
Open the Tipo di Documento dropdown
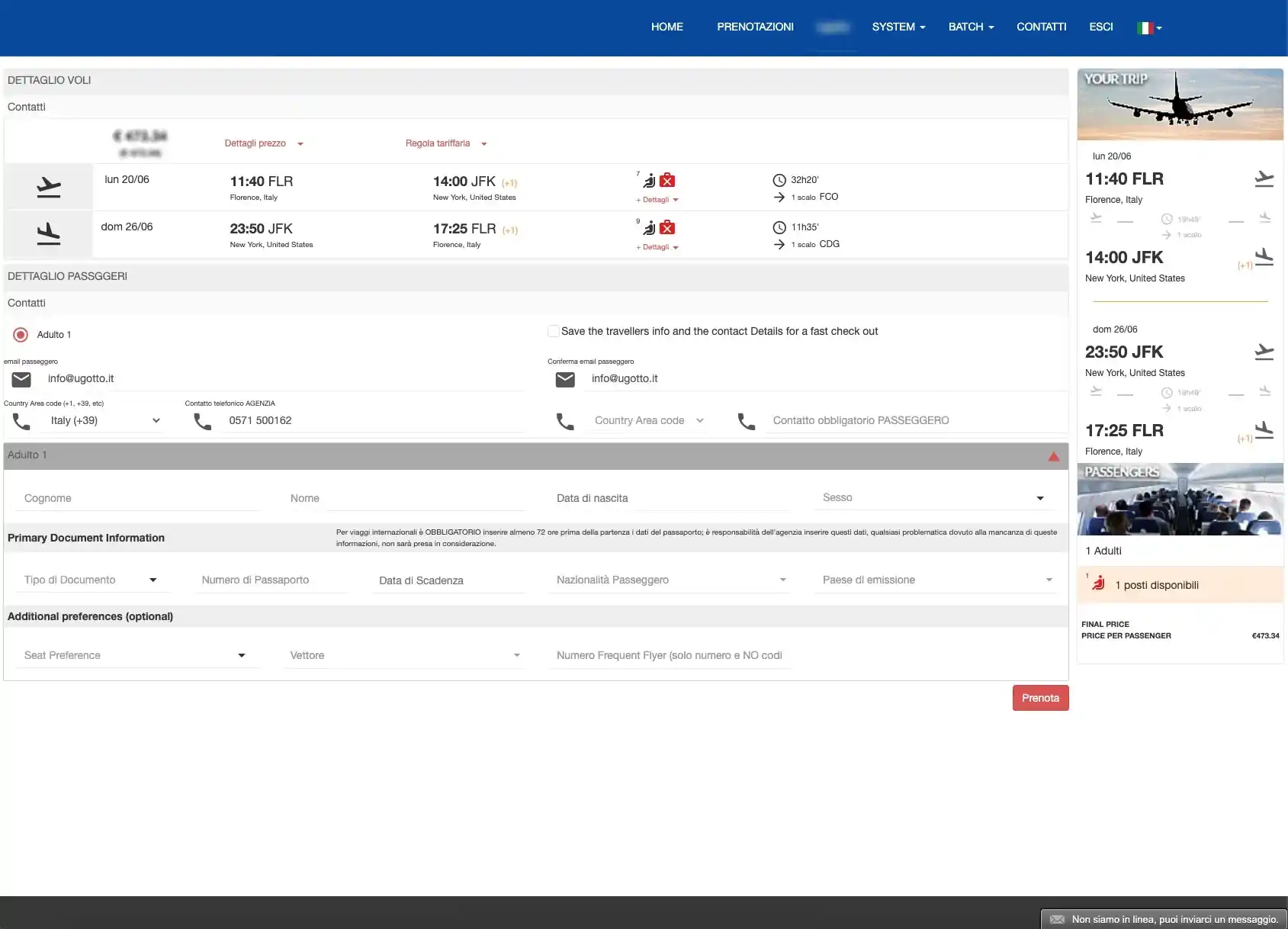91,580
